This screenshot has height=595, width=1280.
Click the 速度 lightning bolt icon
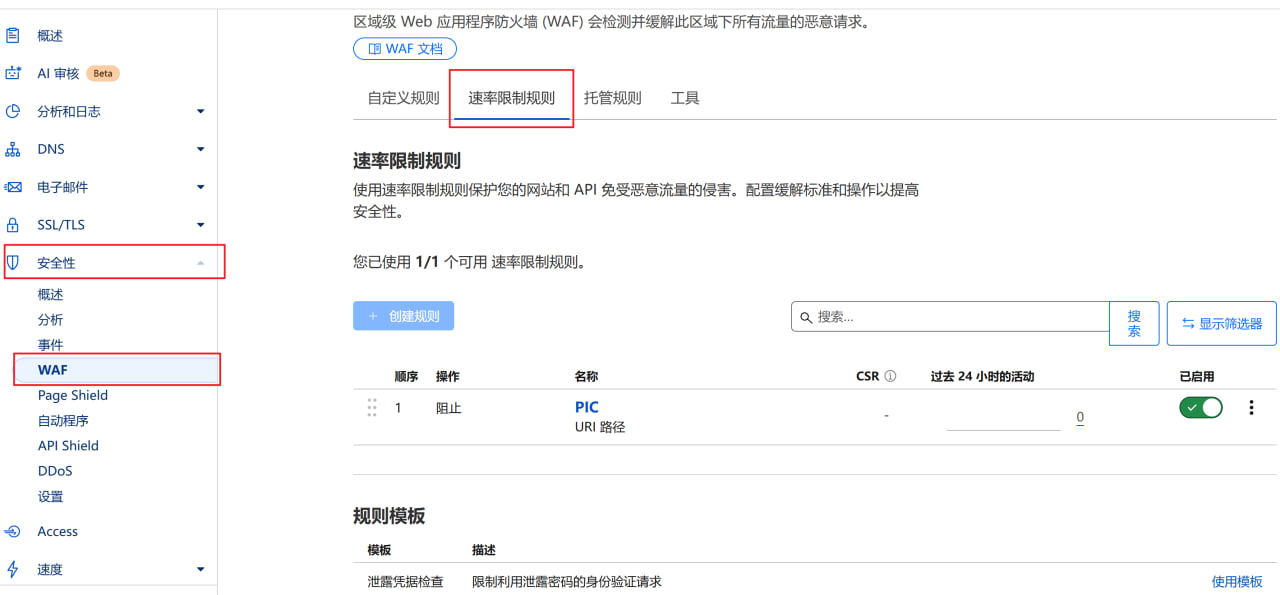13,569
